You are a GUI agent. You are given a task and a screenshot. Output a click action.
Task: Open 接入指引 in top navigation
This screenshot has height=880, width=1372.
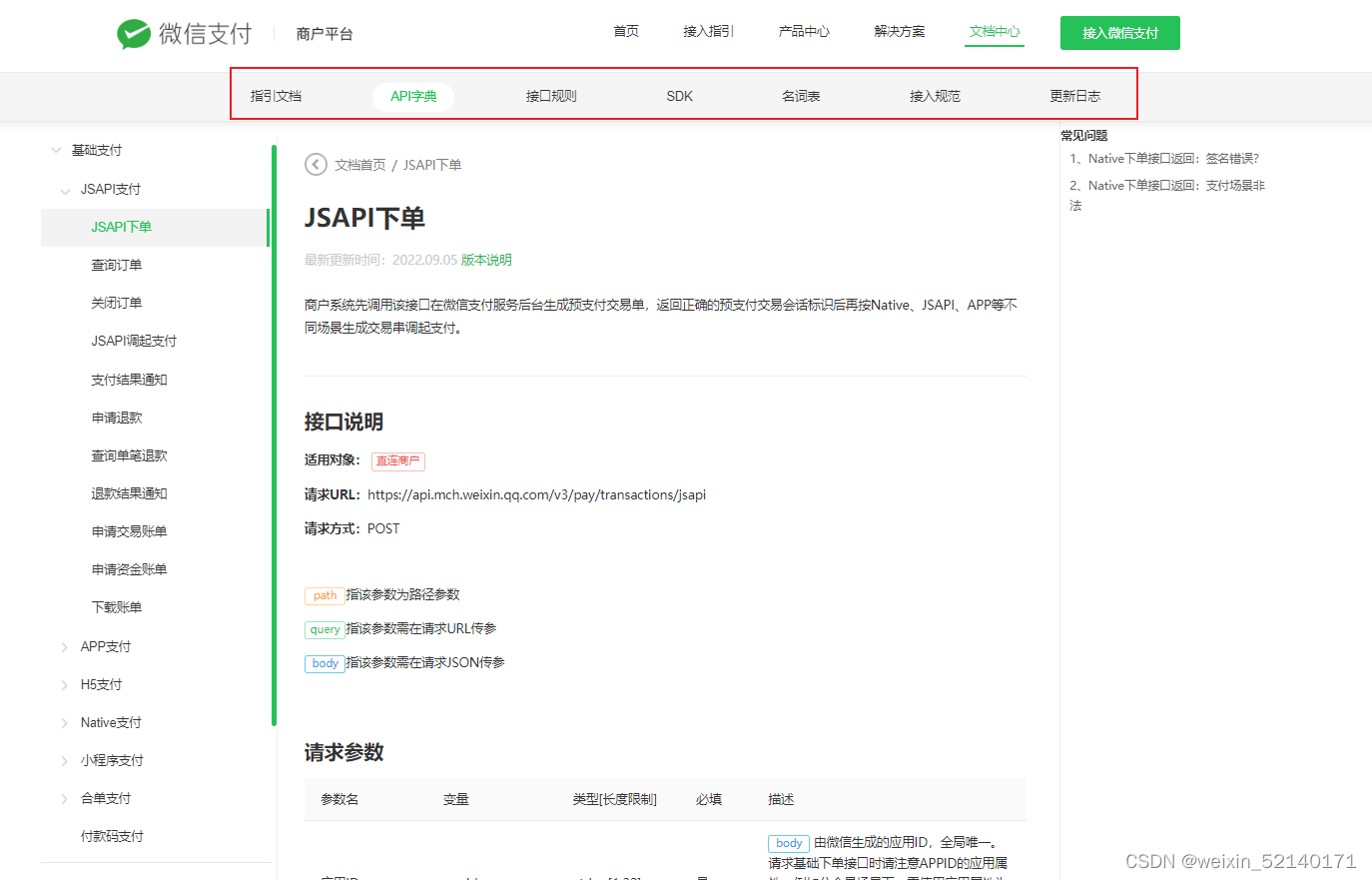[x=708, y=32]
